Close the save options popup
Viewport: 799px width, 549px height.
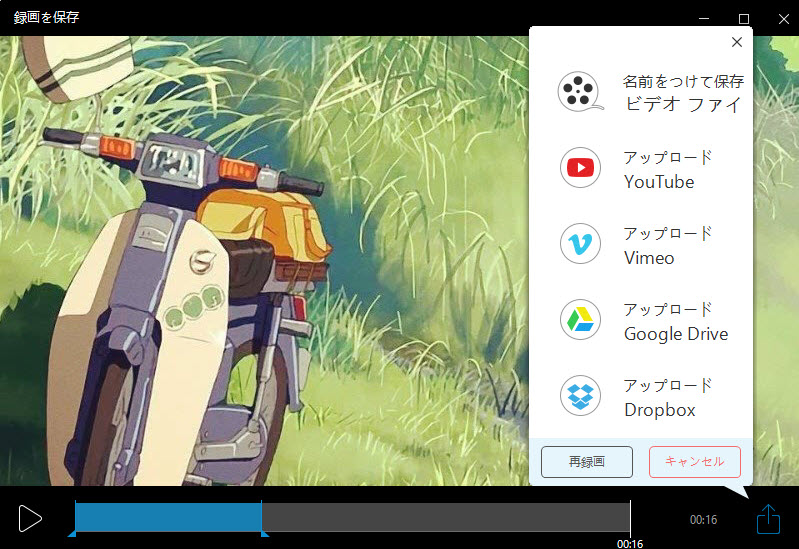pyautogui.click(x=736, y=42)
